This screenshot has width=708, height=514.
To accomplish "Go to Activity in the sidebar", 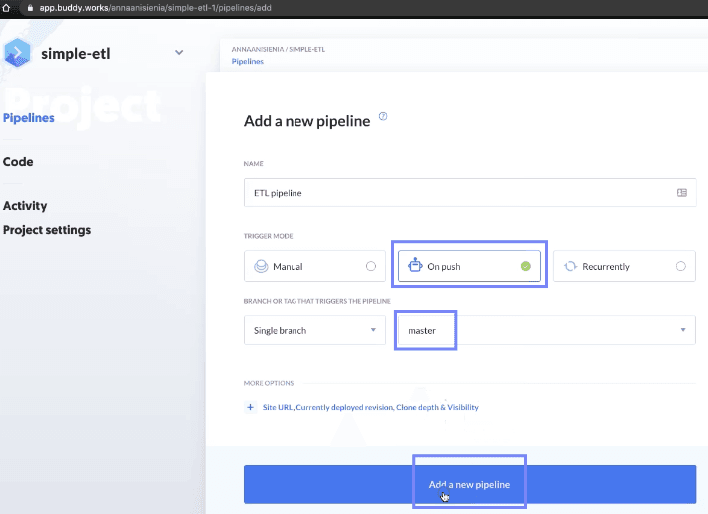I will tap(25, 206).
